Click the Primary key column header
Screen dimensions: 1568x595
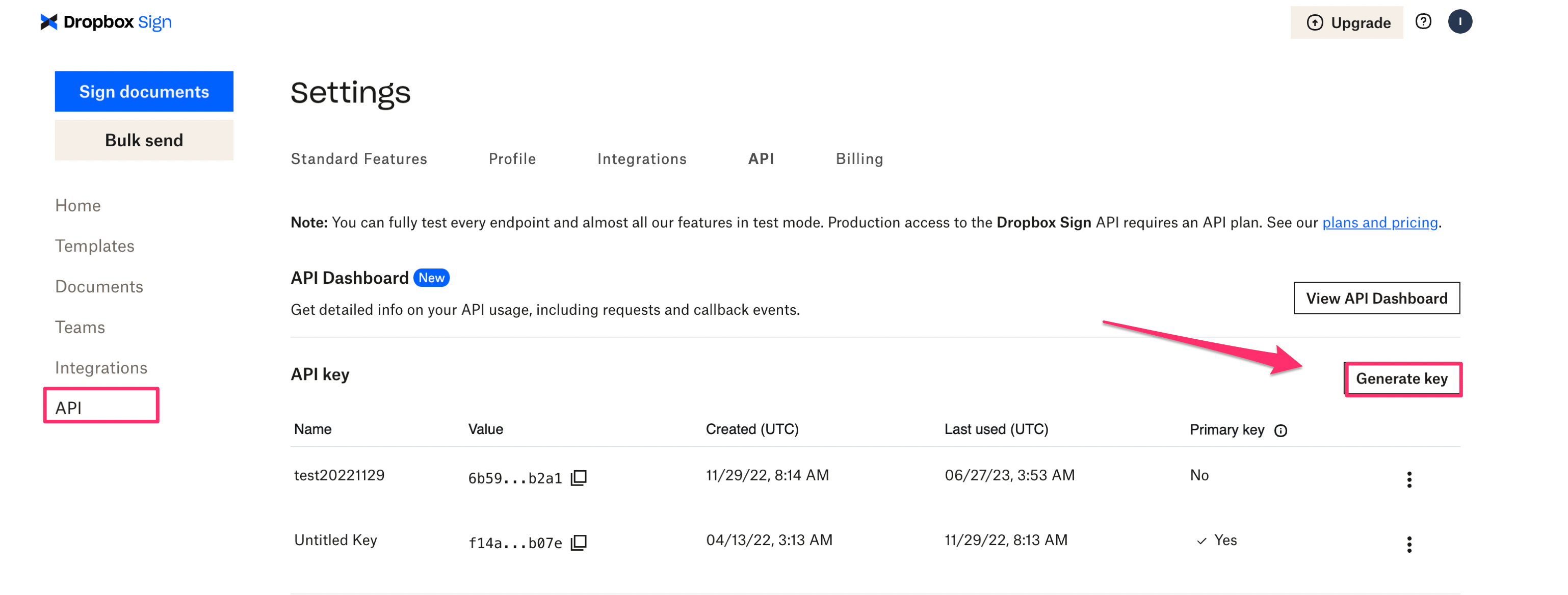tap(1227, 430)
